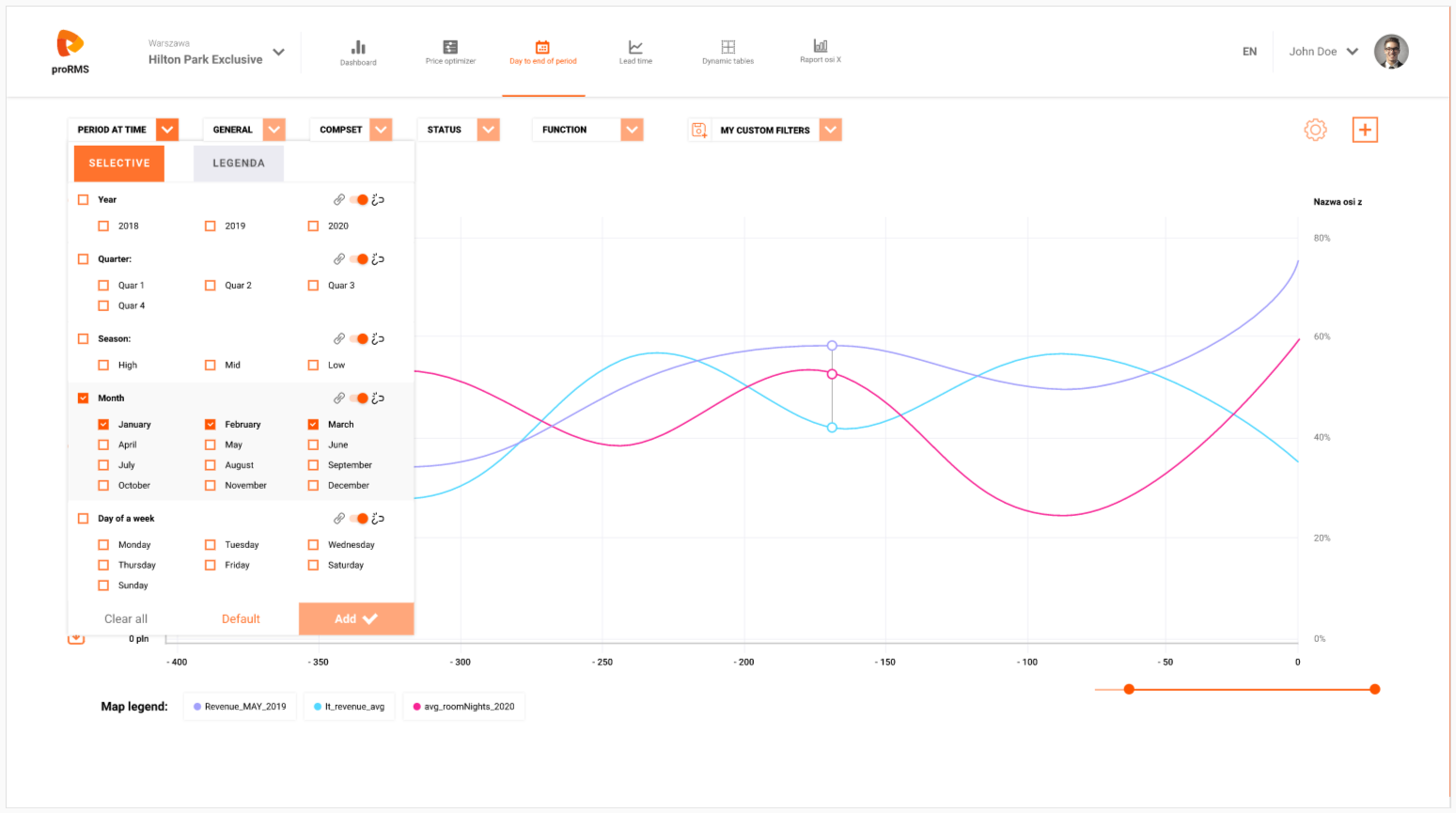Expand the MY CUSTOM FILTERS dropdown
Viewport: 1456px width, 813px height.
click(x=831, y=130)
